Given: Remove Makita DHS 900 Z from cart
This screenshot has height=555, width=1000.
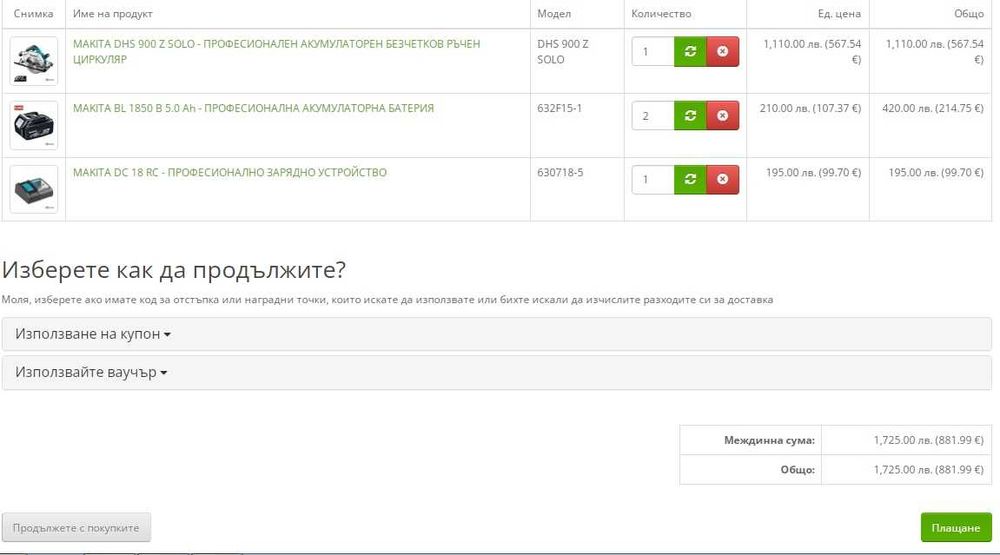Looking at the screenshot, I should coord(723,52).
